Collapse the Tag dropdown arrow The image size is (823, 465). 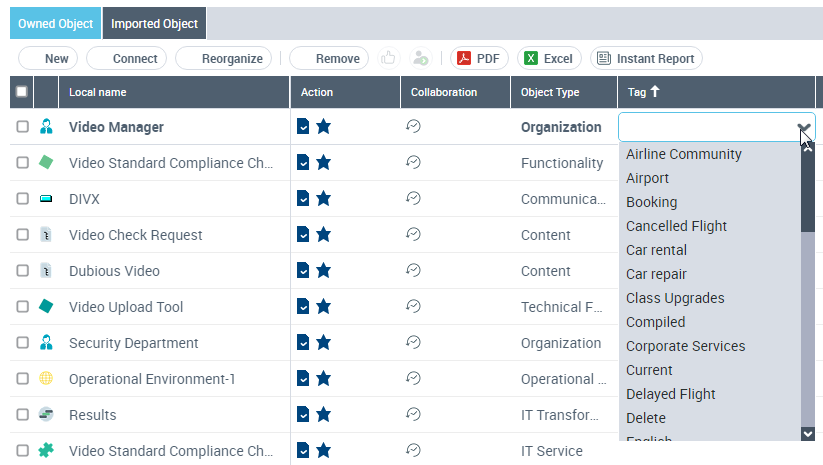pyautogui.click(x=804, y=127)
